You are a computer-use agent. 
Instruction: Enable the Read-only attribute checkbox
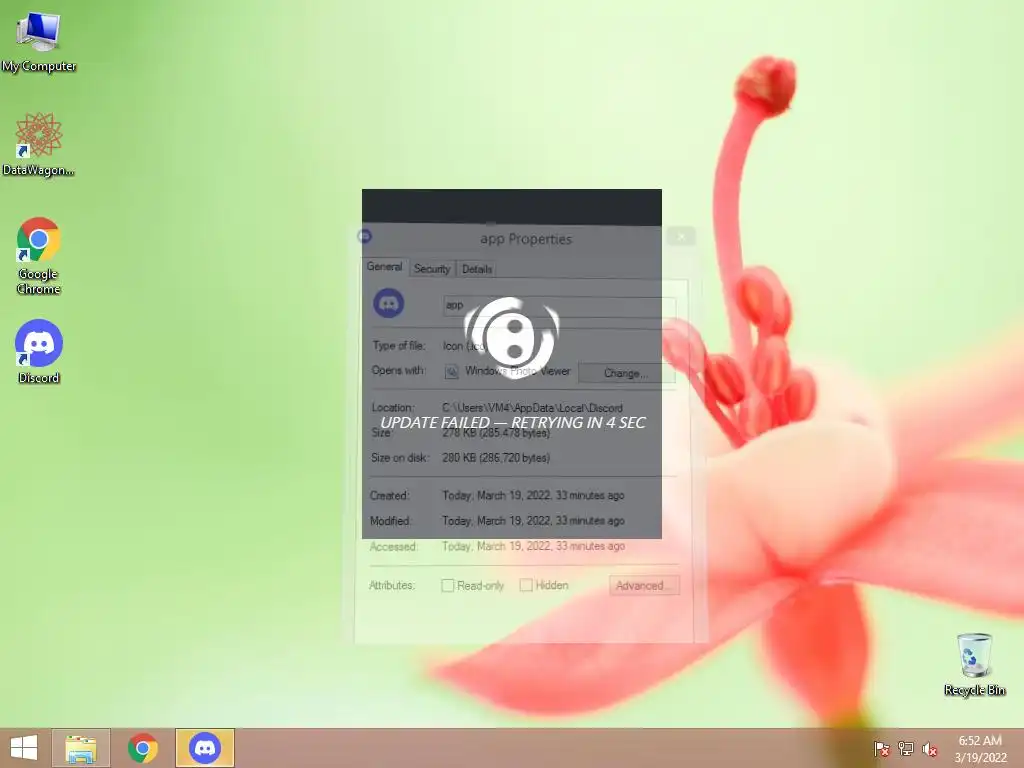coord(447,585)
